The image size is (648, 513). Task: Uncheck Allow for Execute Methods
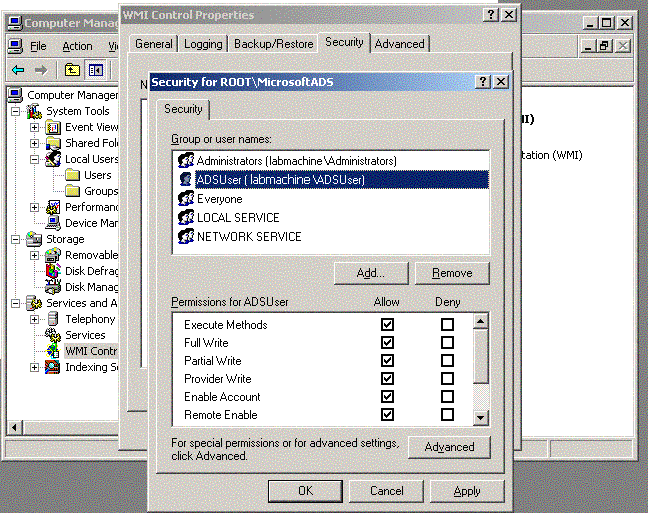pos(387,325)
